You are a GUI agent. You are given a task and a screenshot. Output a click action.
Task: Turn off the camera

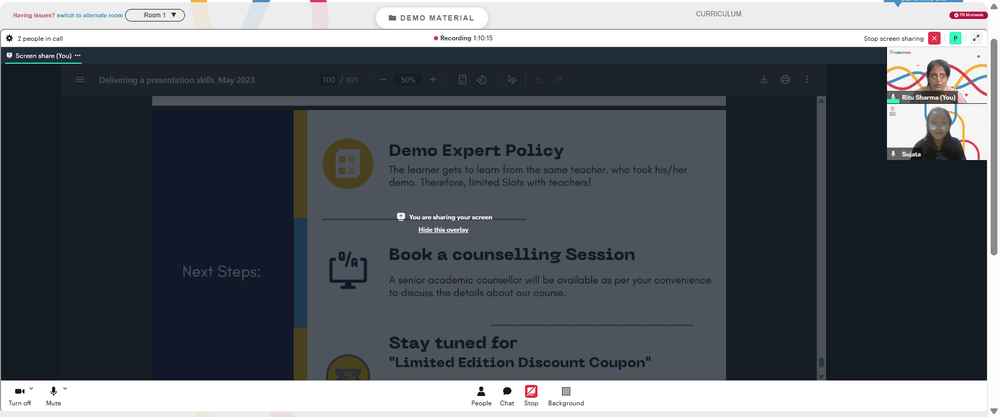19,396
